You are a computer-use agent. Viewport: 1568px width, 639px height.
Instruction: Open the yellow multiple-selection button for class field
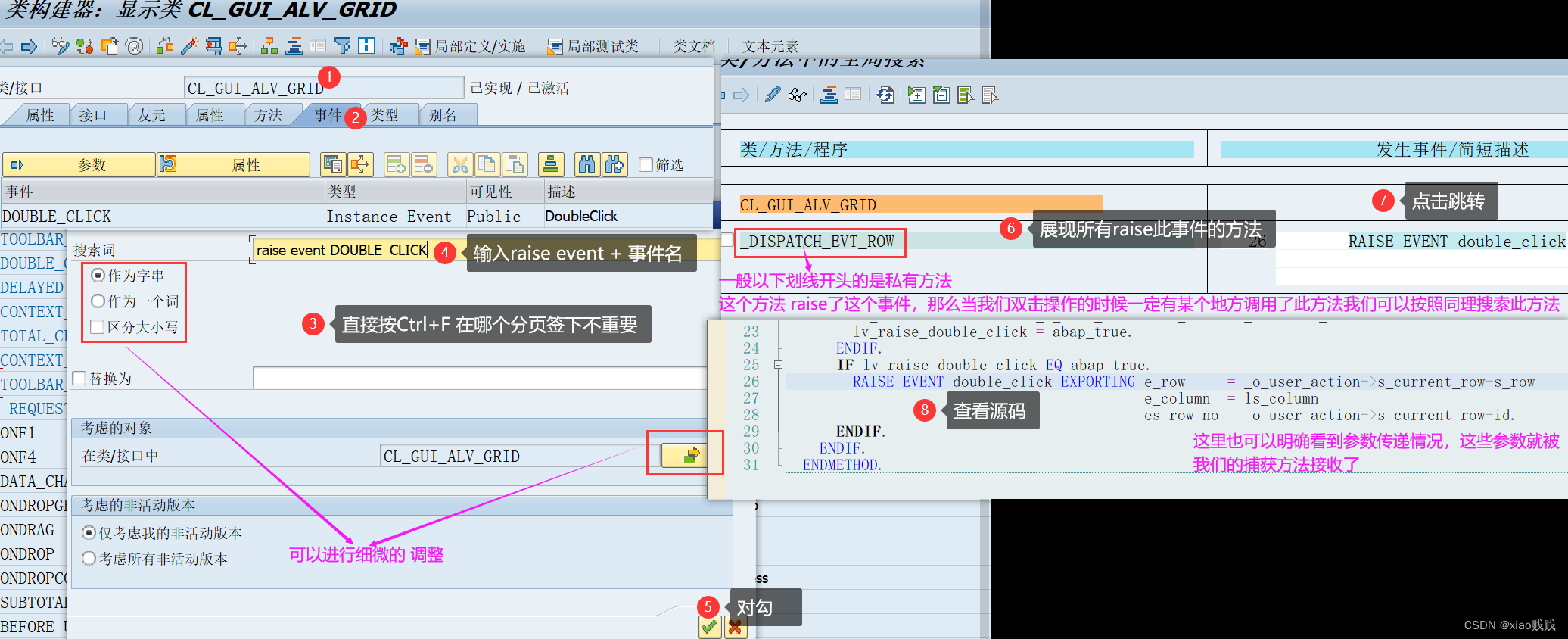point(685,455)
